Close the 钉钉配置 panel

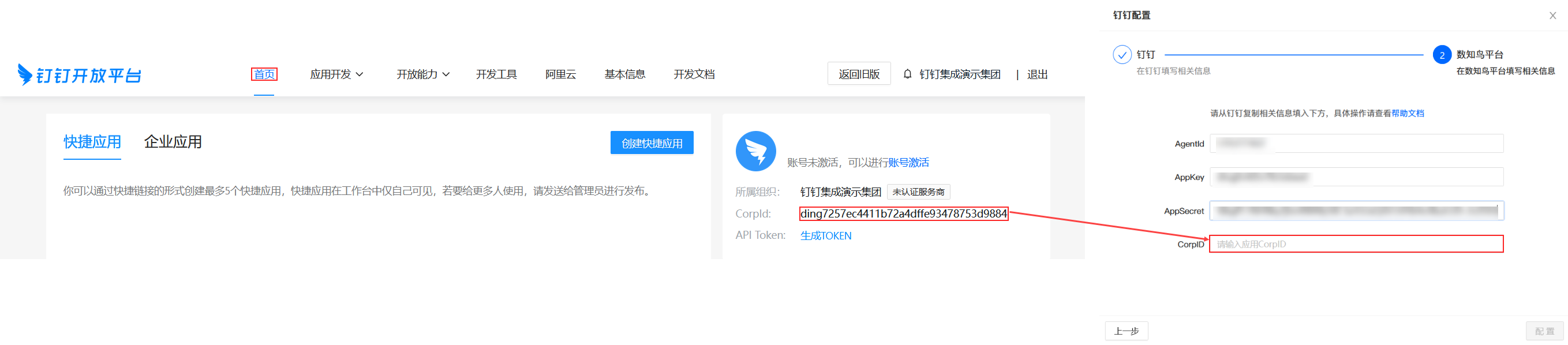pyautogui.click(x=1552, y=16)
